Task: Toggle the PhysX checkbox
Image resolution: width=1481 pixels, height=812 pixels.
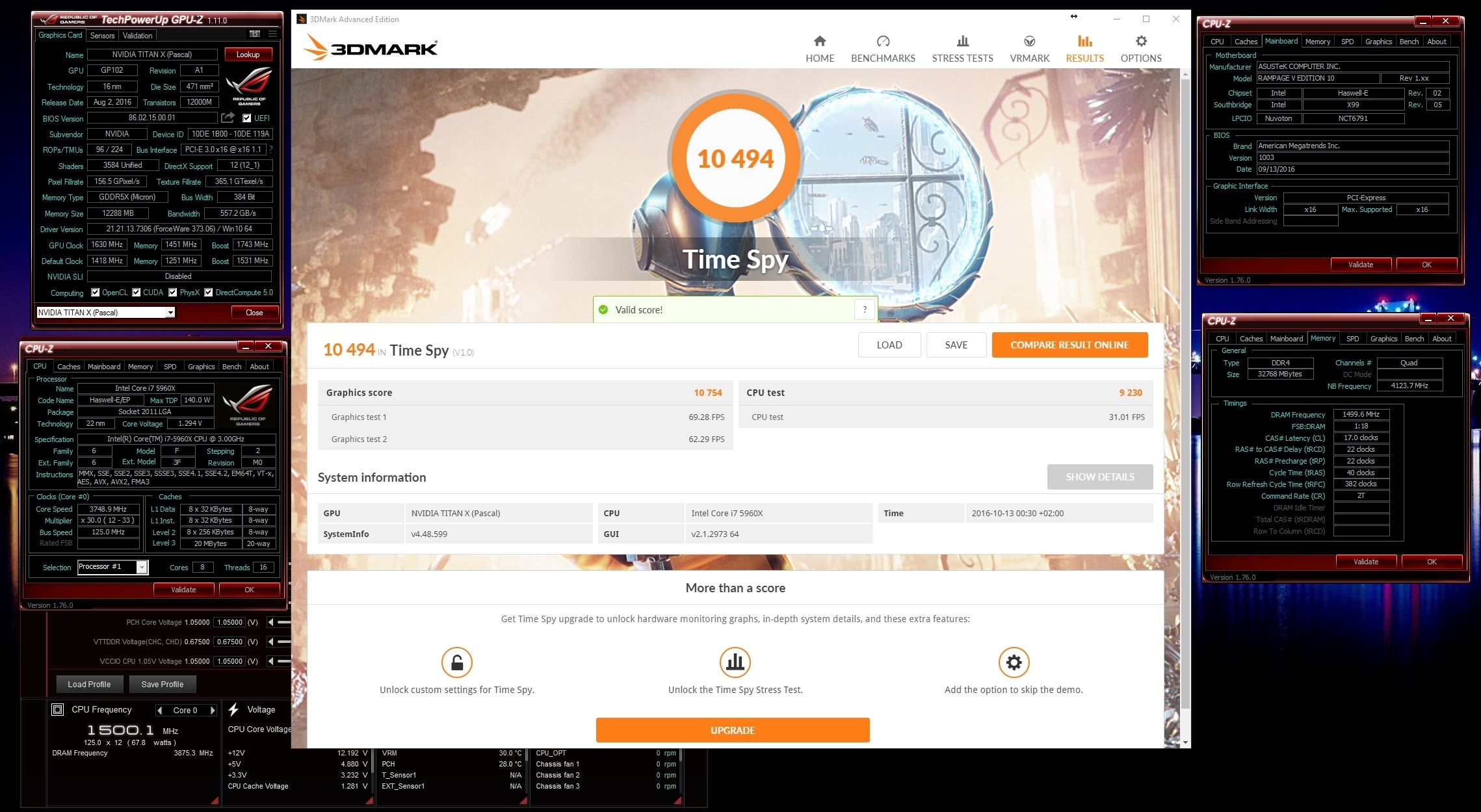Action: click(173, 293)
